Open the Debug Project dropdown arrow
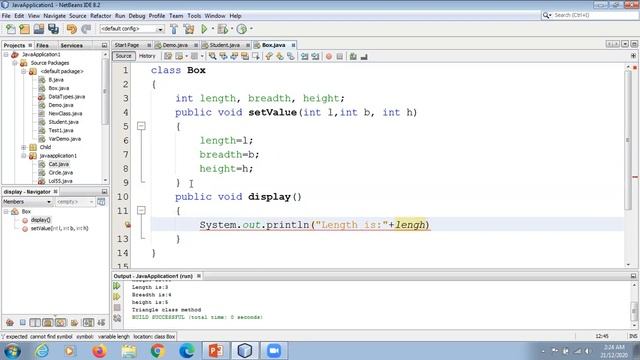 [x=231, y=29]
